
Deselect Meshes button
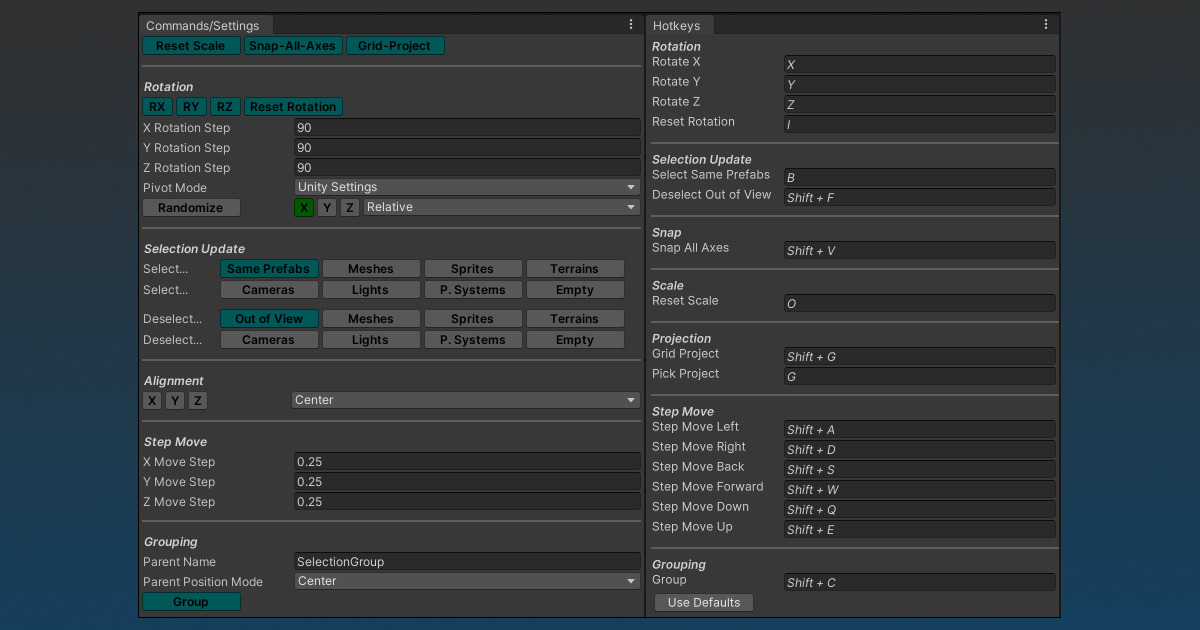tap(371, 319)
